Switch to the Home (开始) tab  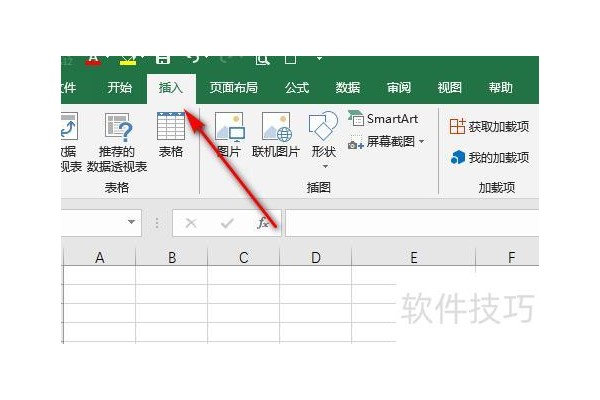[x=119, y=88]
